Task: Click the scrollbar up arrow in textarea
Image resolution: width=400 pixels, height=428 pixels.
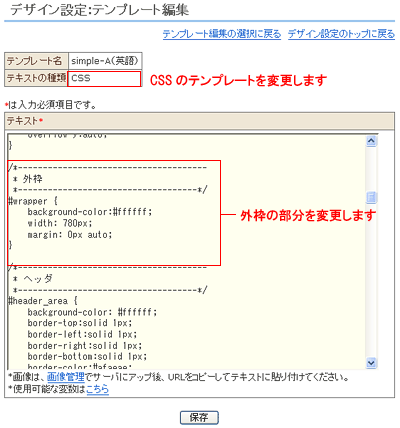Action: click(x=371, y=141)
